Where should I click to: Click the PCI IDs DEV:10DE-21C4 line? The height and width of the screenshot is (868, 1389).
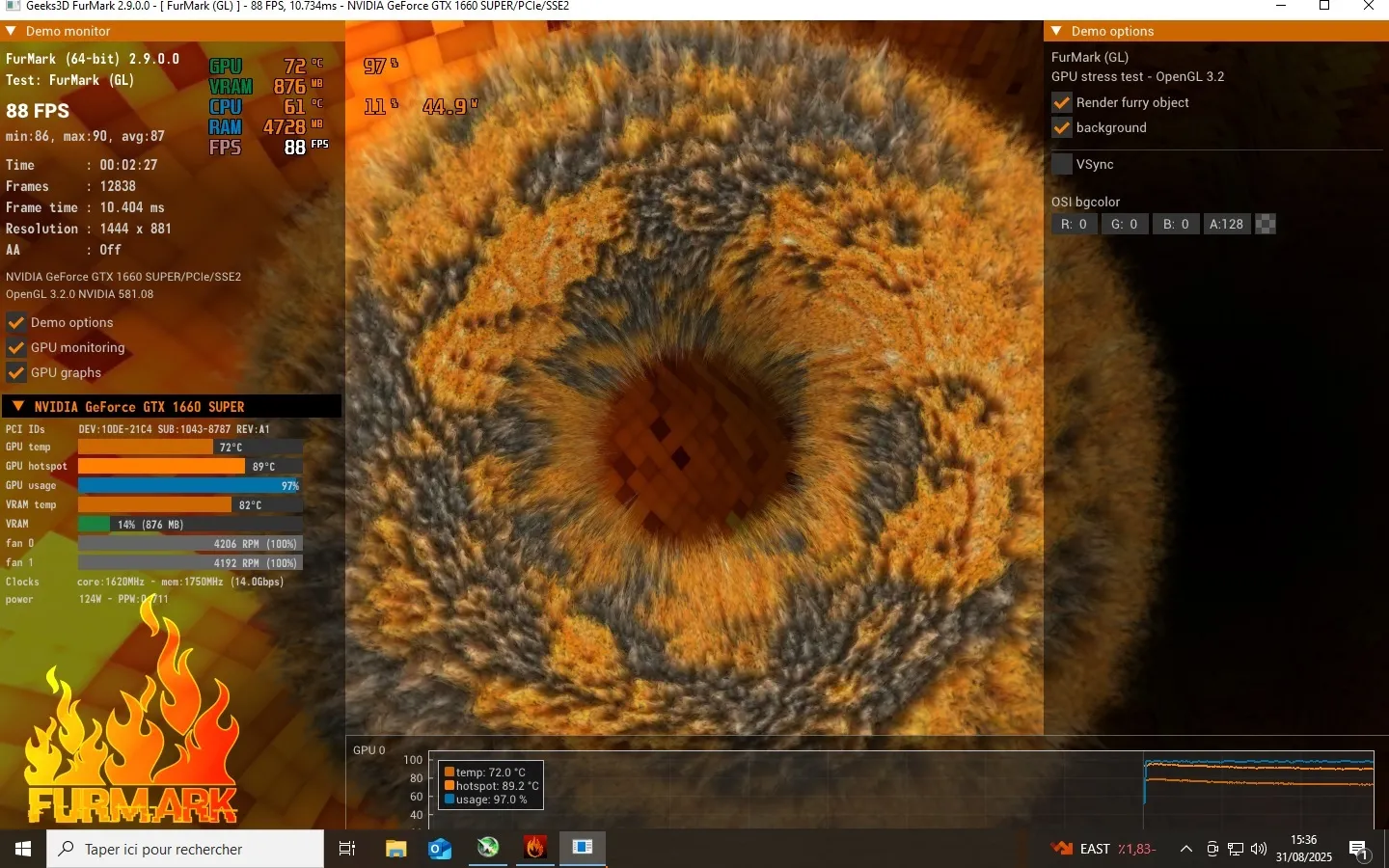tap(138, 429)
